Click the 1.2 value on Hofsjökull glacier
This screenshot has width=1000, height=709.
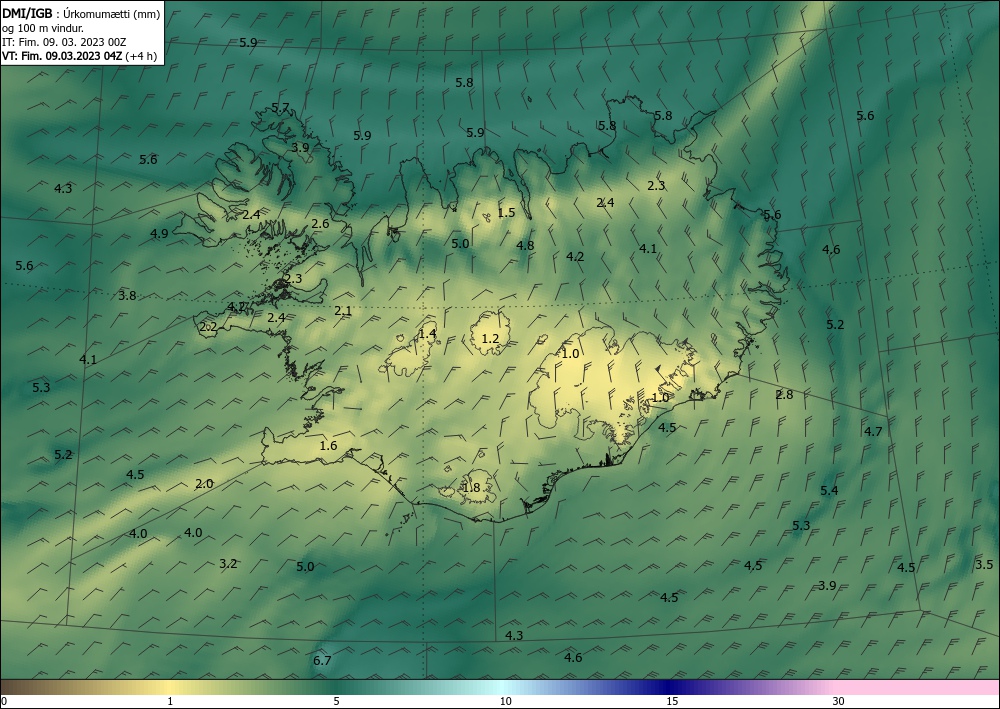(490, 339)
